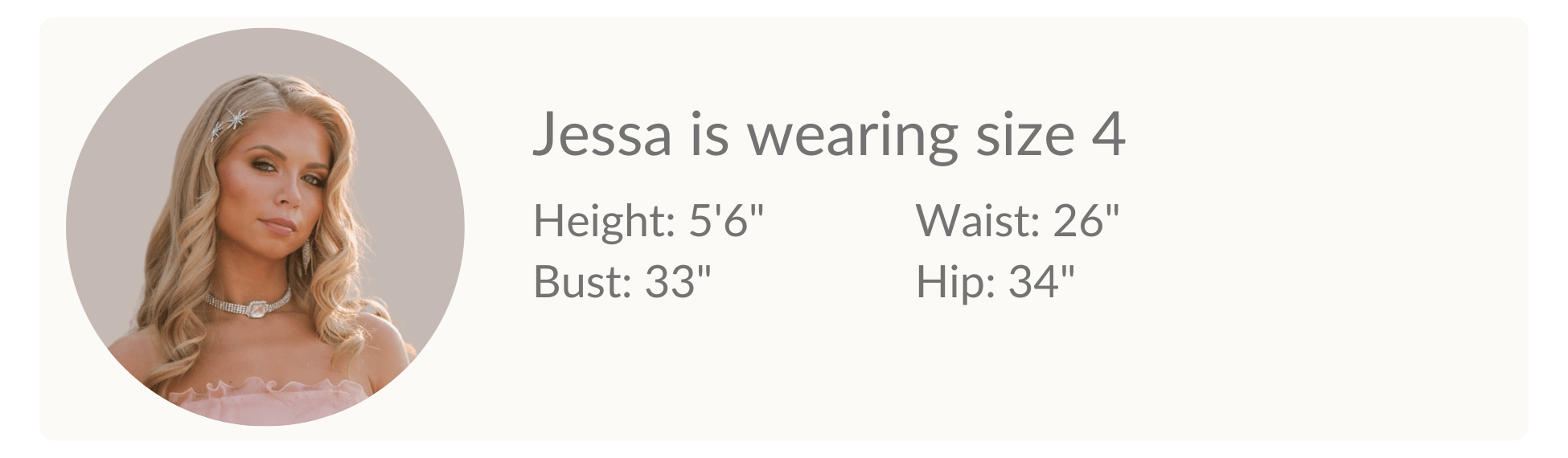Click the 33" bust value
1568x458 pixels.
[679, 281]
